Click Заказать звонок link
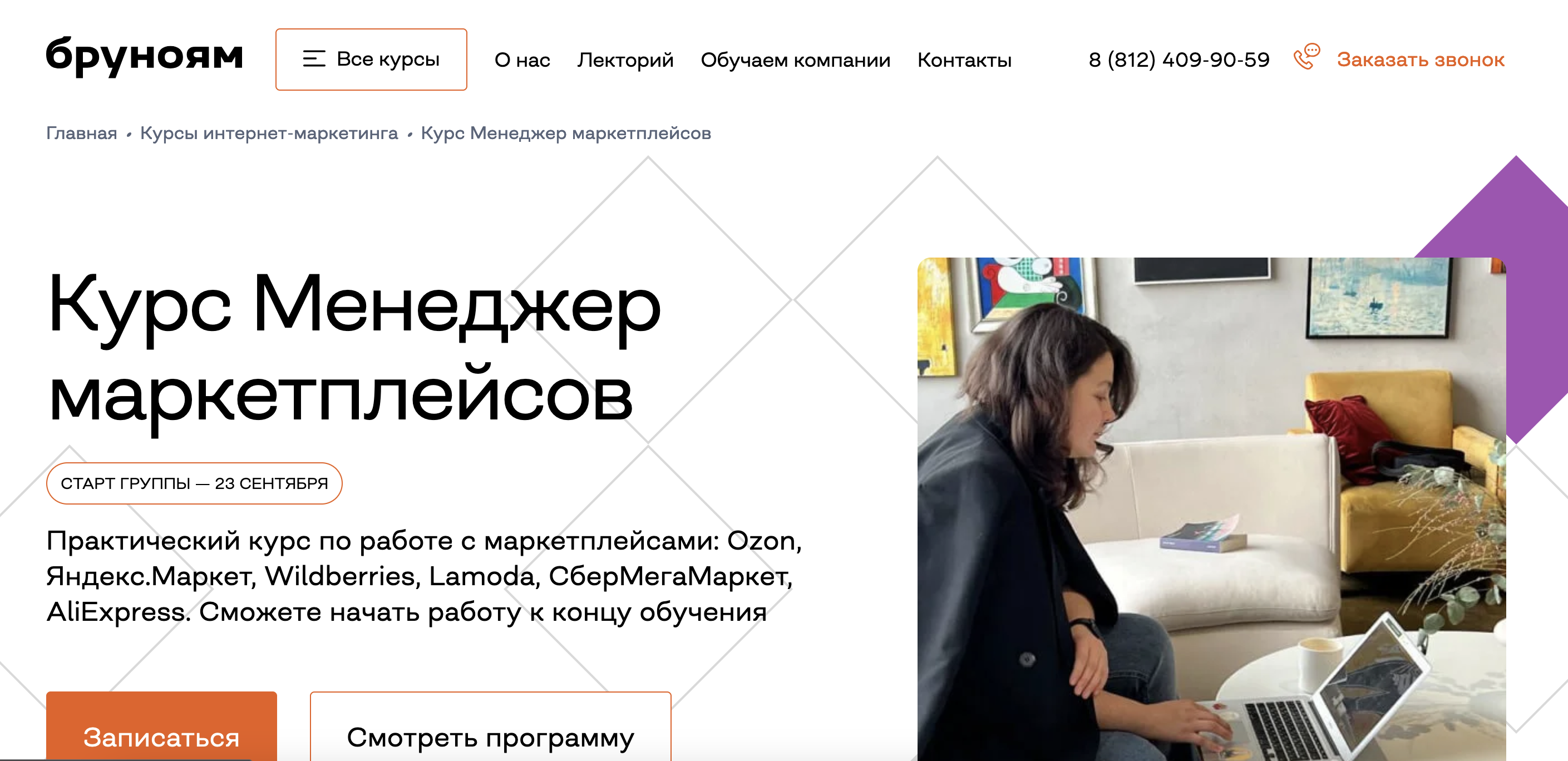1568x761 pixels. [1421, 60]
